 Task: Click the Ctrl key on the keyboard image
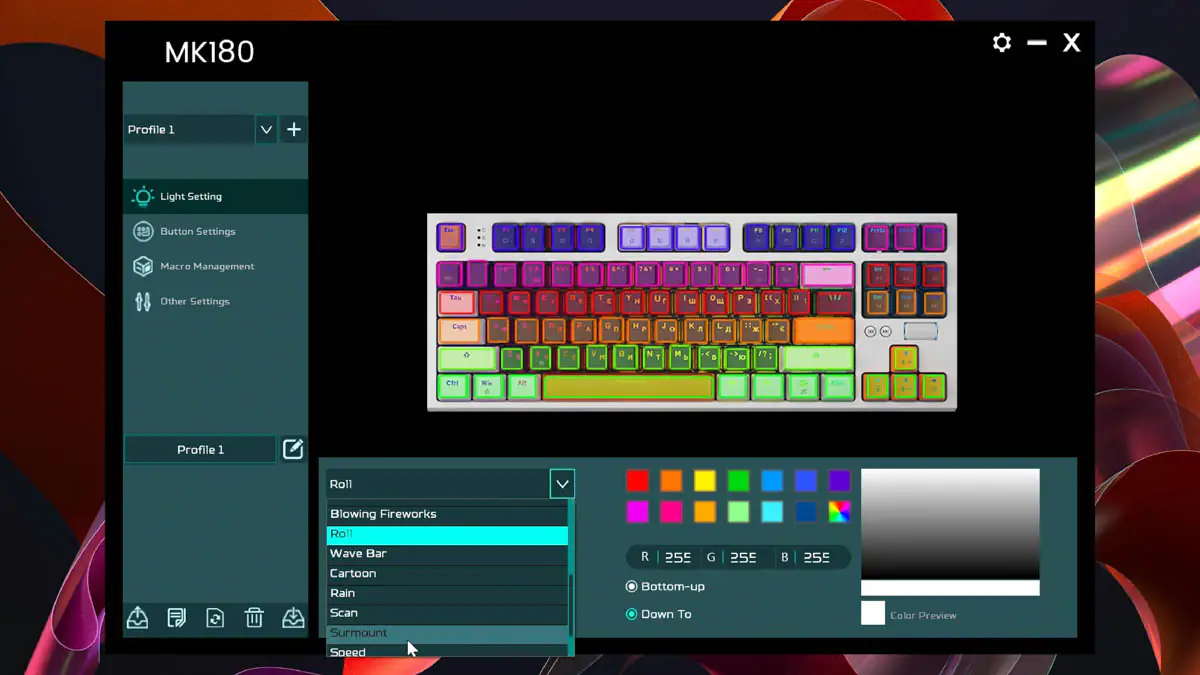453,386
